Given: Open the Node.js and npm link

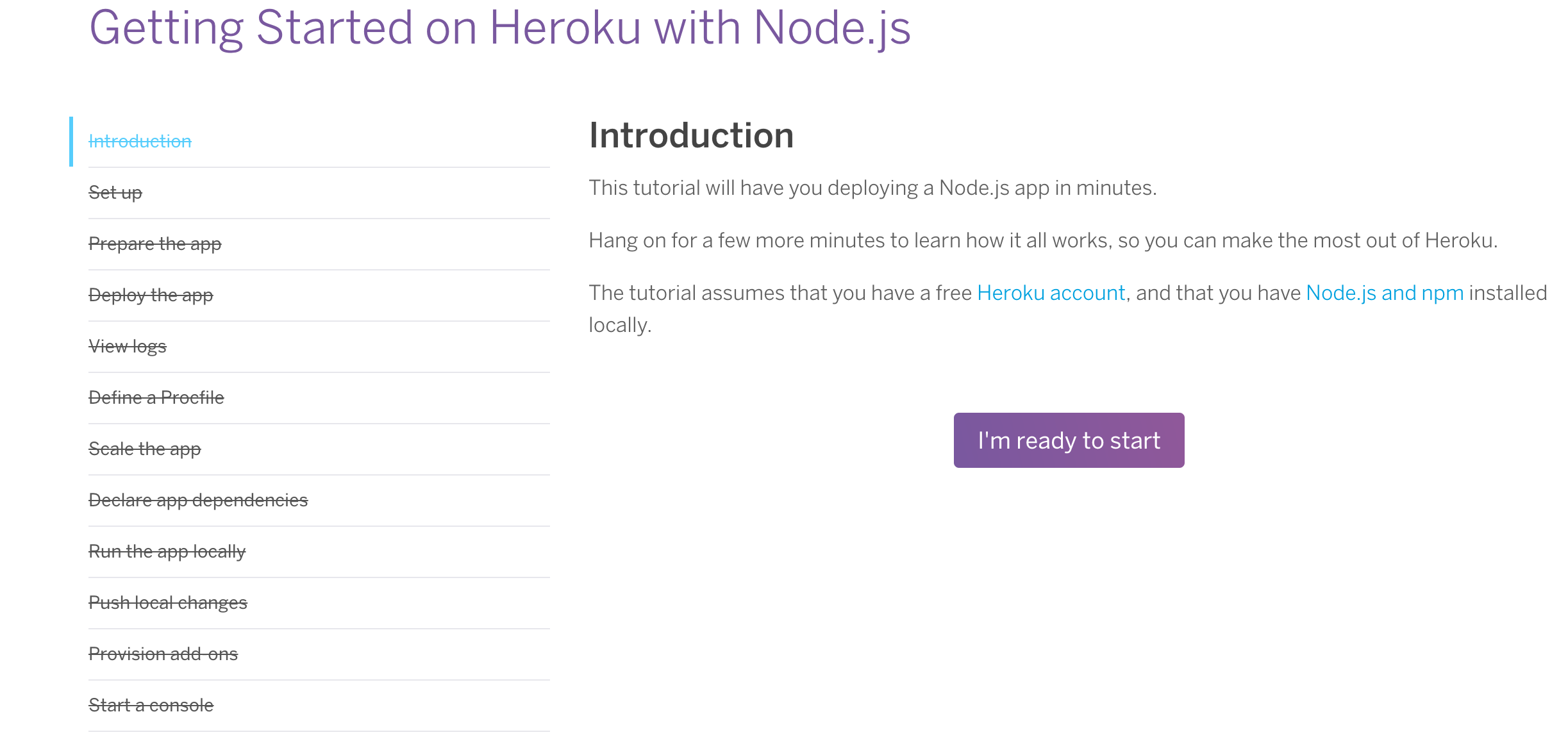Looking at the screenshot, I should (1385, 293).
